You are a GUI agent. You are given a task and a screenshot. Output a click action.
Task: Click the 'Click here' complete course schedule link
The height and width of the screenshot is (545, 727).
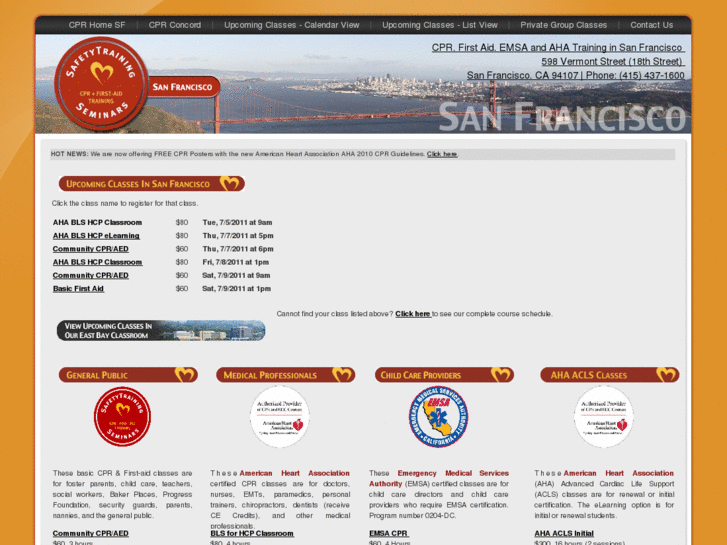coord(413,314)
